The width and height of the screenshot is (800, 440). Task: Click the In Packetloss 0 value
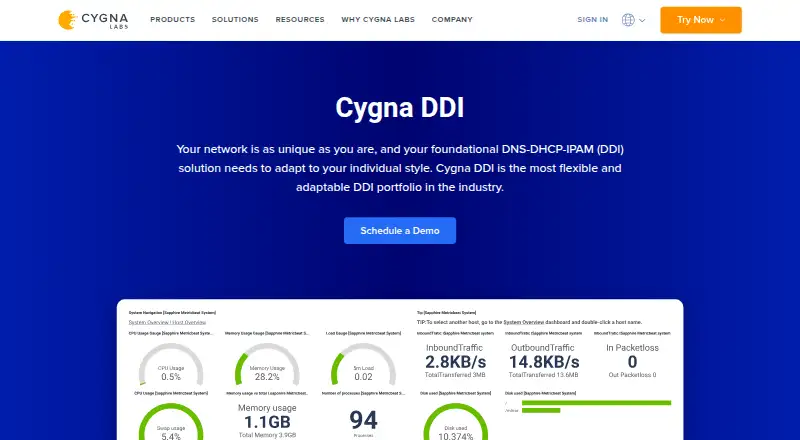(x=632, y=362)
